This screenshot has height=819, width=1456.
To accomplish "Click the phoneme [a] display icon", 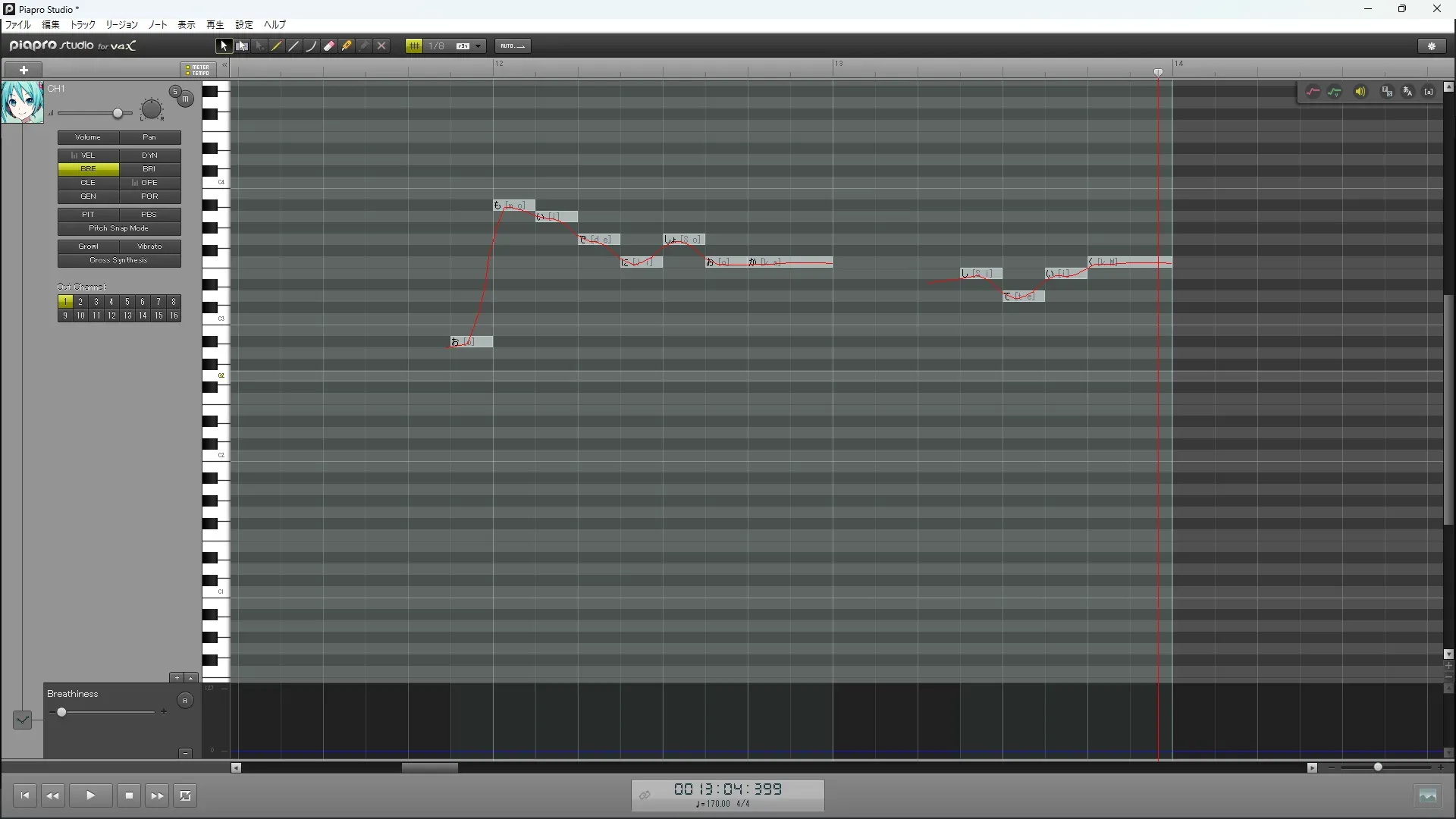I will 1429,92.
